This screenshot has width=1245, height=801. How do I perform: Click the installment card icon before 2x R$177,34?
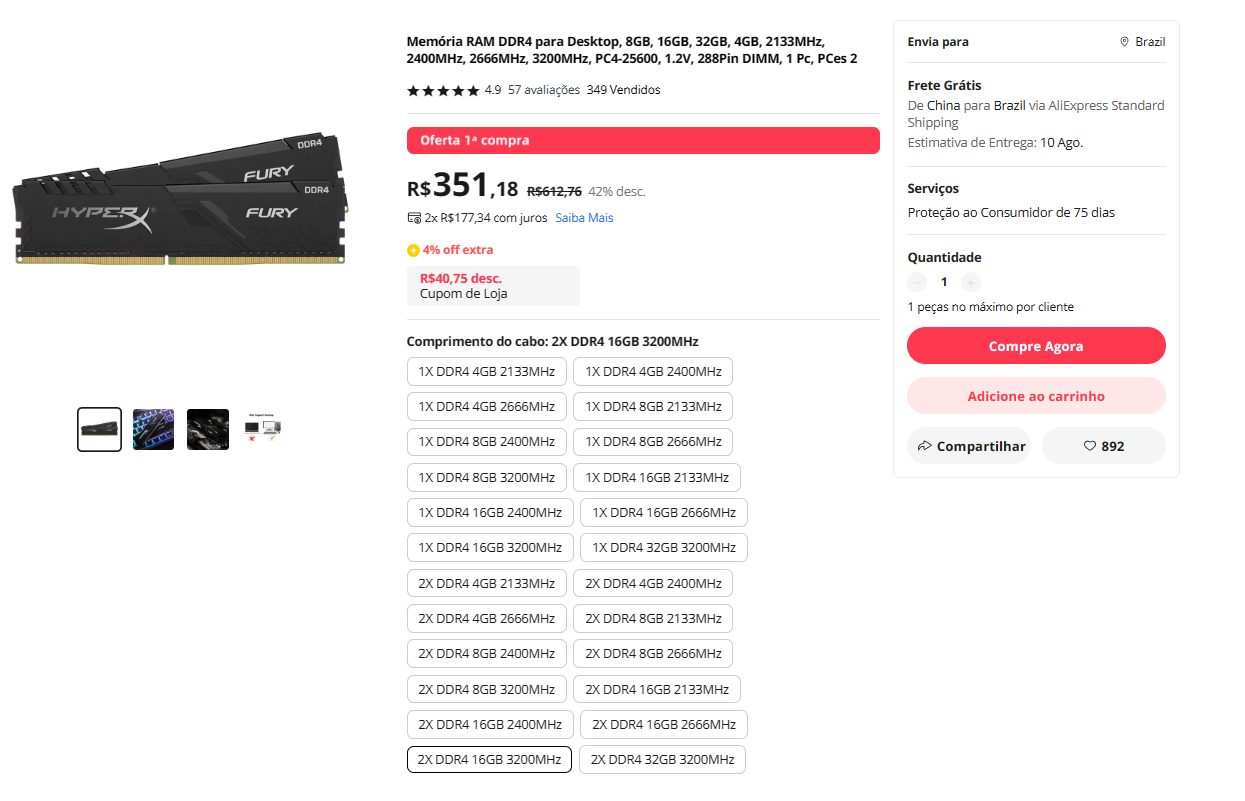414,218
